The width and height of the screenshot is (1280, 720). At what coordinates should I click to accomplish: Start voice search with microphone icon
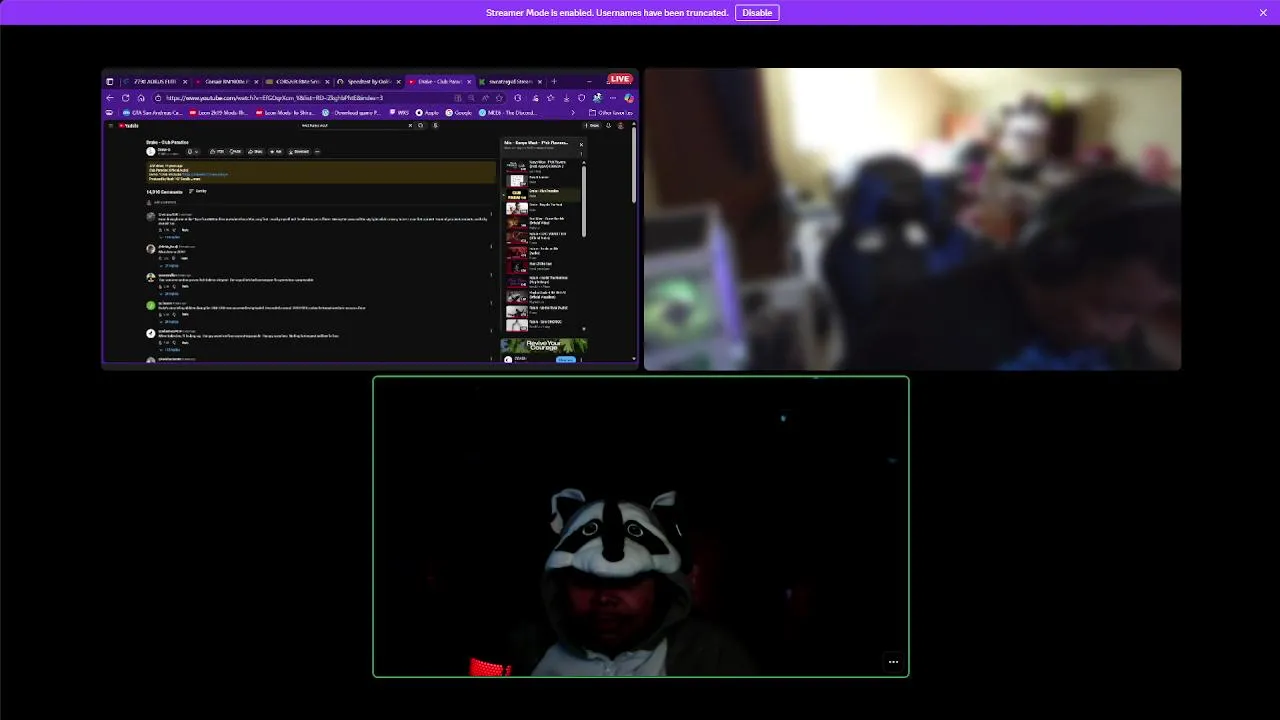tap(435, 125)
